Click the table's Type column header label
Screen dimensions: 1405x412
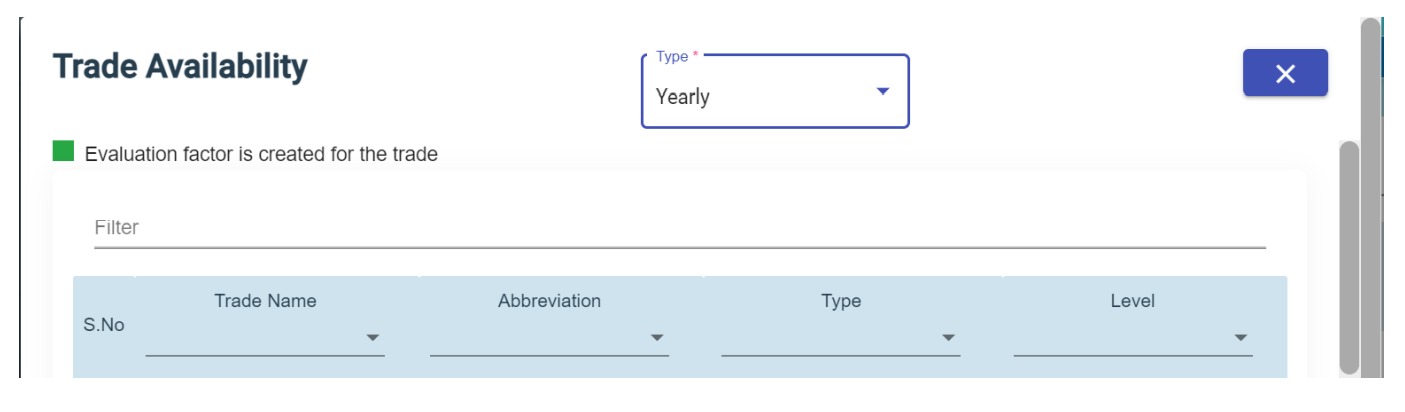[840, 301]
